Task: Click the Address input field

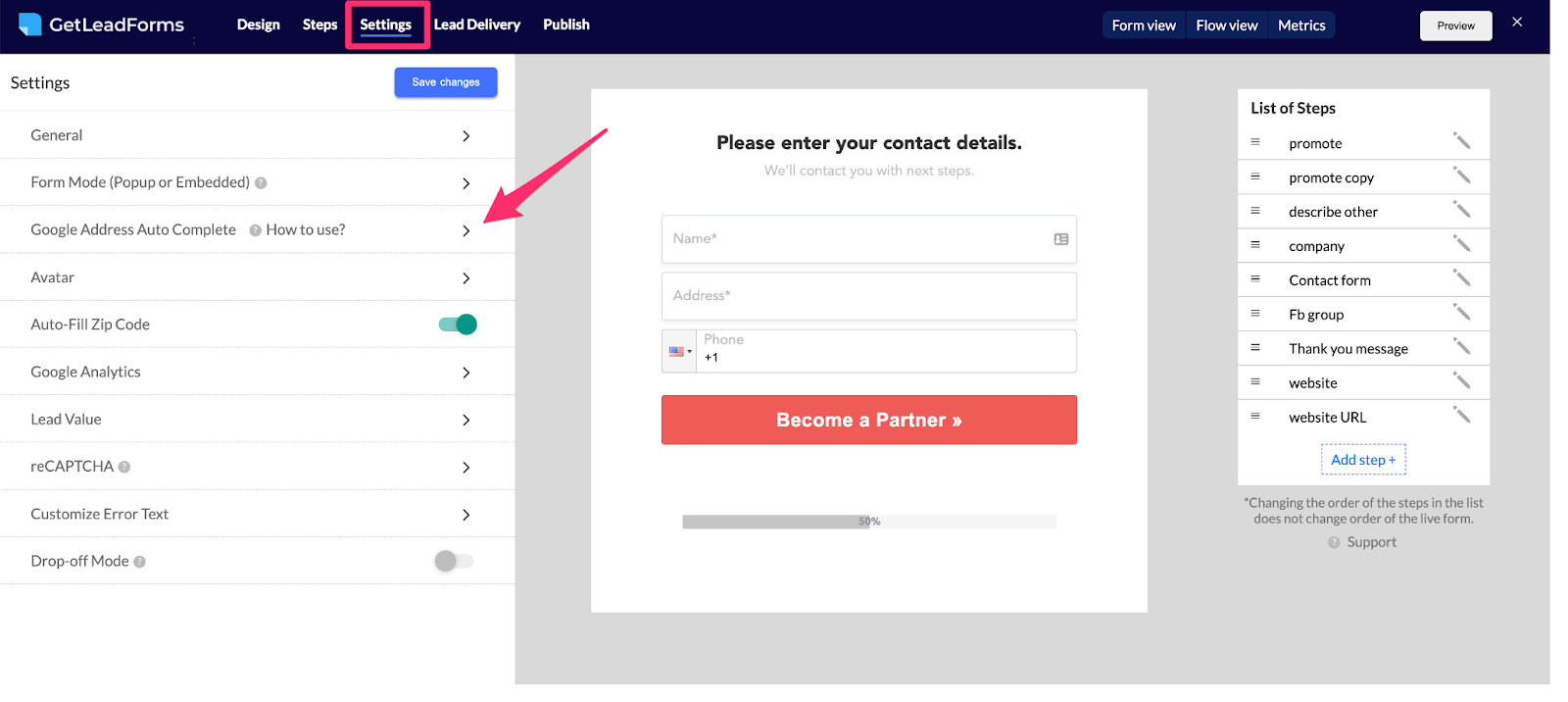Action: click(x=868, y=295)
